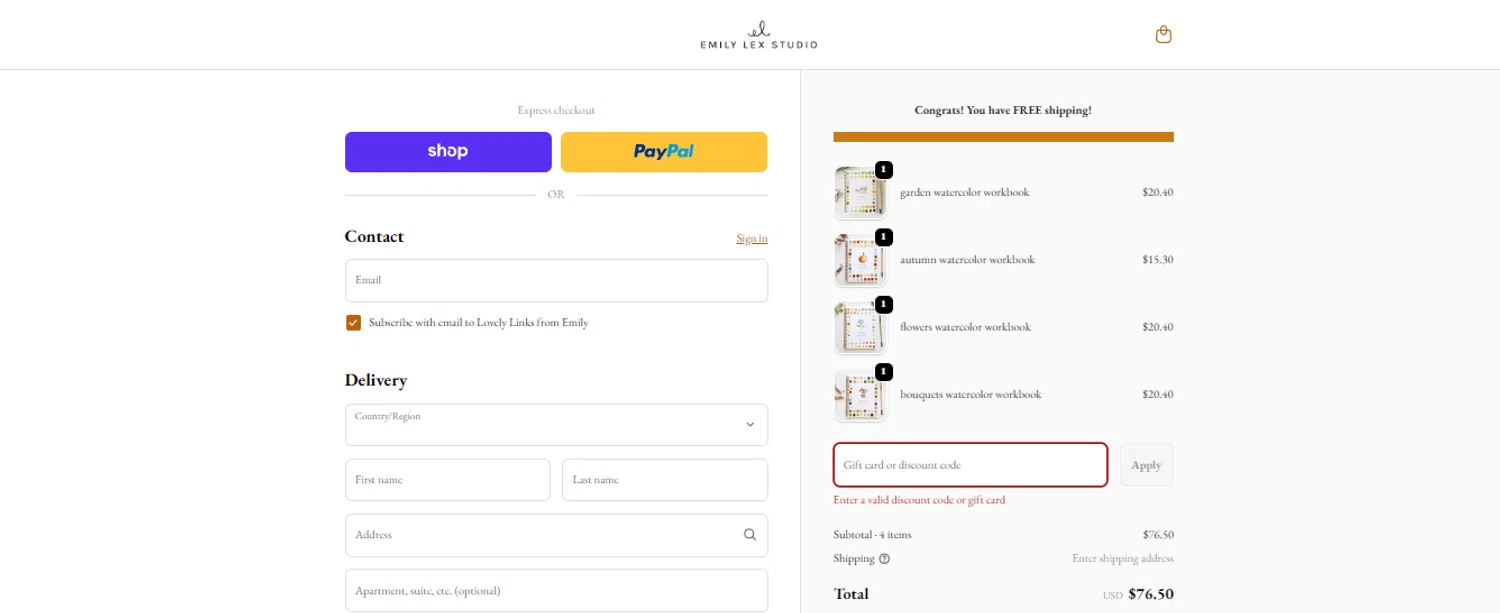1500x613 pixels.
Task: Click the Apply discount button
Action: click(x=1146, y=465)
